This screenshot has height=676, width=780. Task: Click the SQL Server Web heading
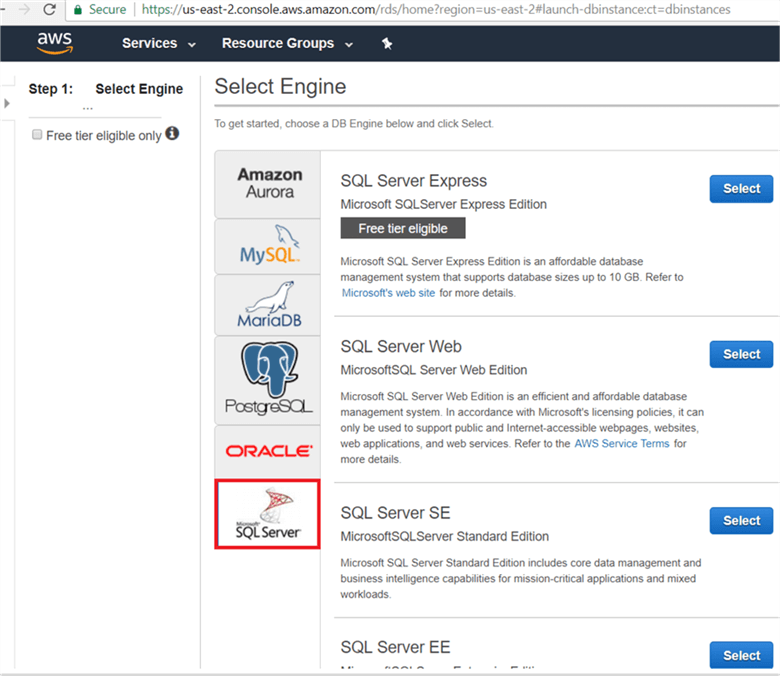(x=401, y=346)
